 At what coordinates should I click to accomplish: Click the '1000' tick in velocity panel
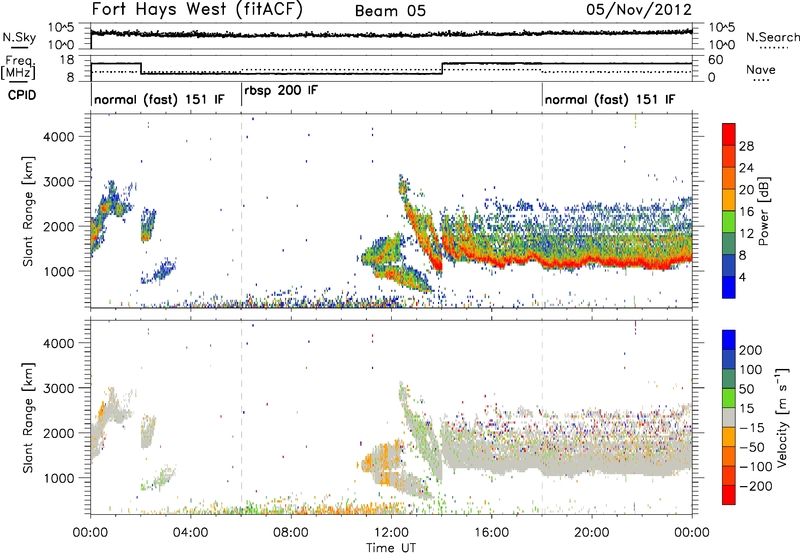58,478
